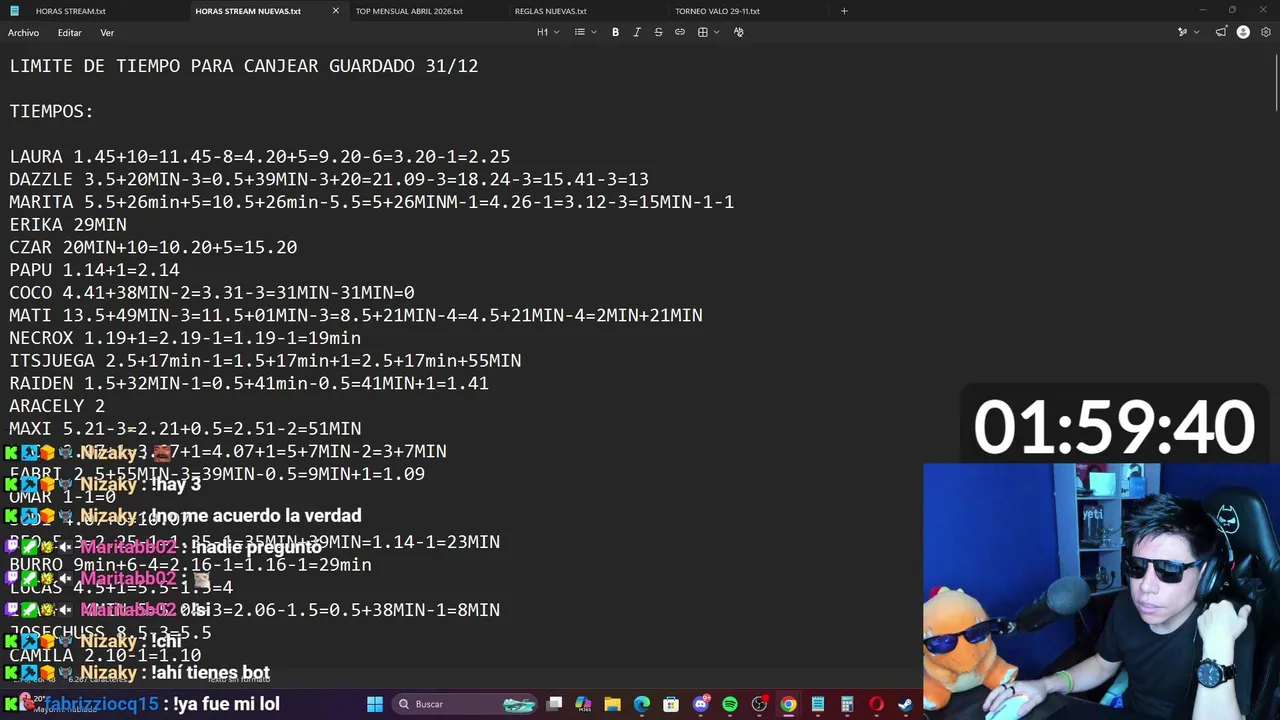Expand the H1 heading dropdown
Screen dimensions: 1280x720
(x=548, y=32)
